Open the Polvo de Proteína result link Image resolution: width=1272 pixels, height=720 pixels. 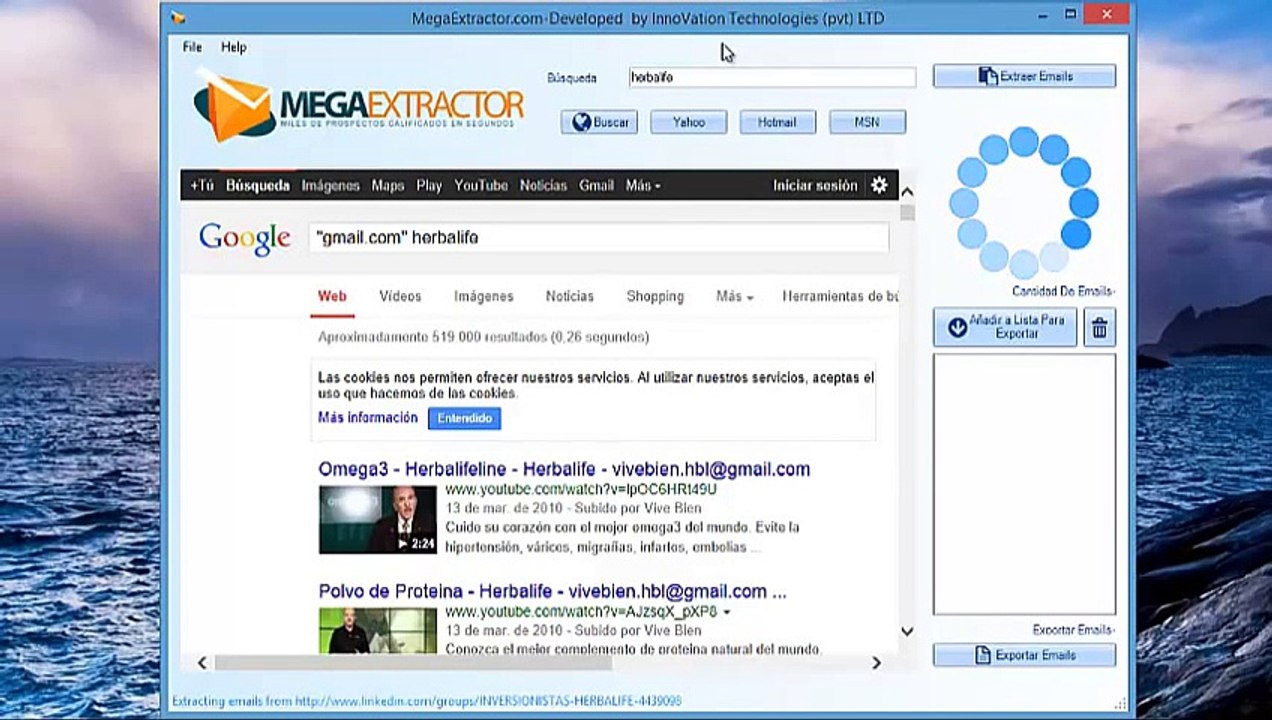552,591
